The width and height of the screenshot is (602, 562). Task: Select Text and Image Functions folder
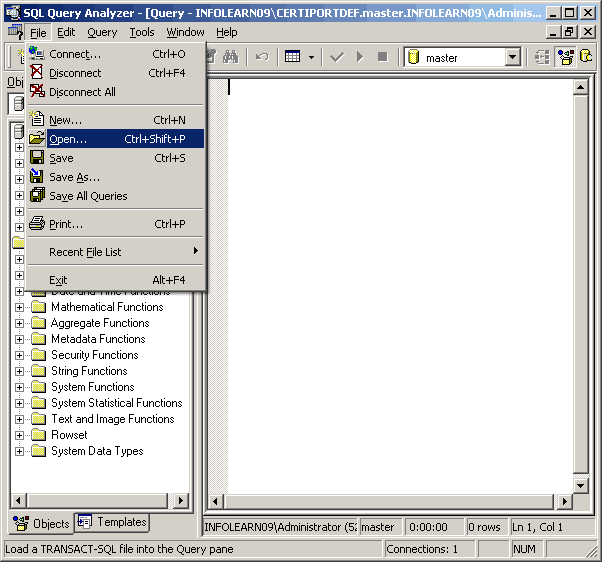point(113,419)
